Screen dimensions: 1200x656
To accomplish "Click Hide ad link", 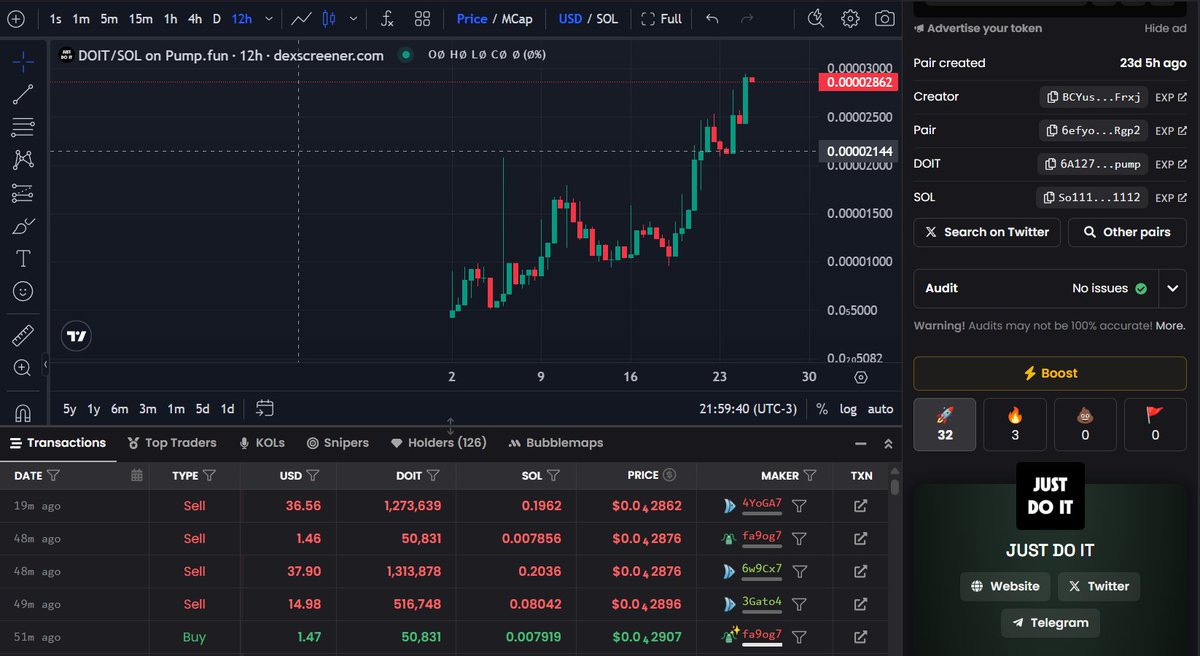I will (1165, 29).
